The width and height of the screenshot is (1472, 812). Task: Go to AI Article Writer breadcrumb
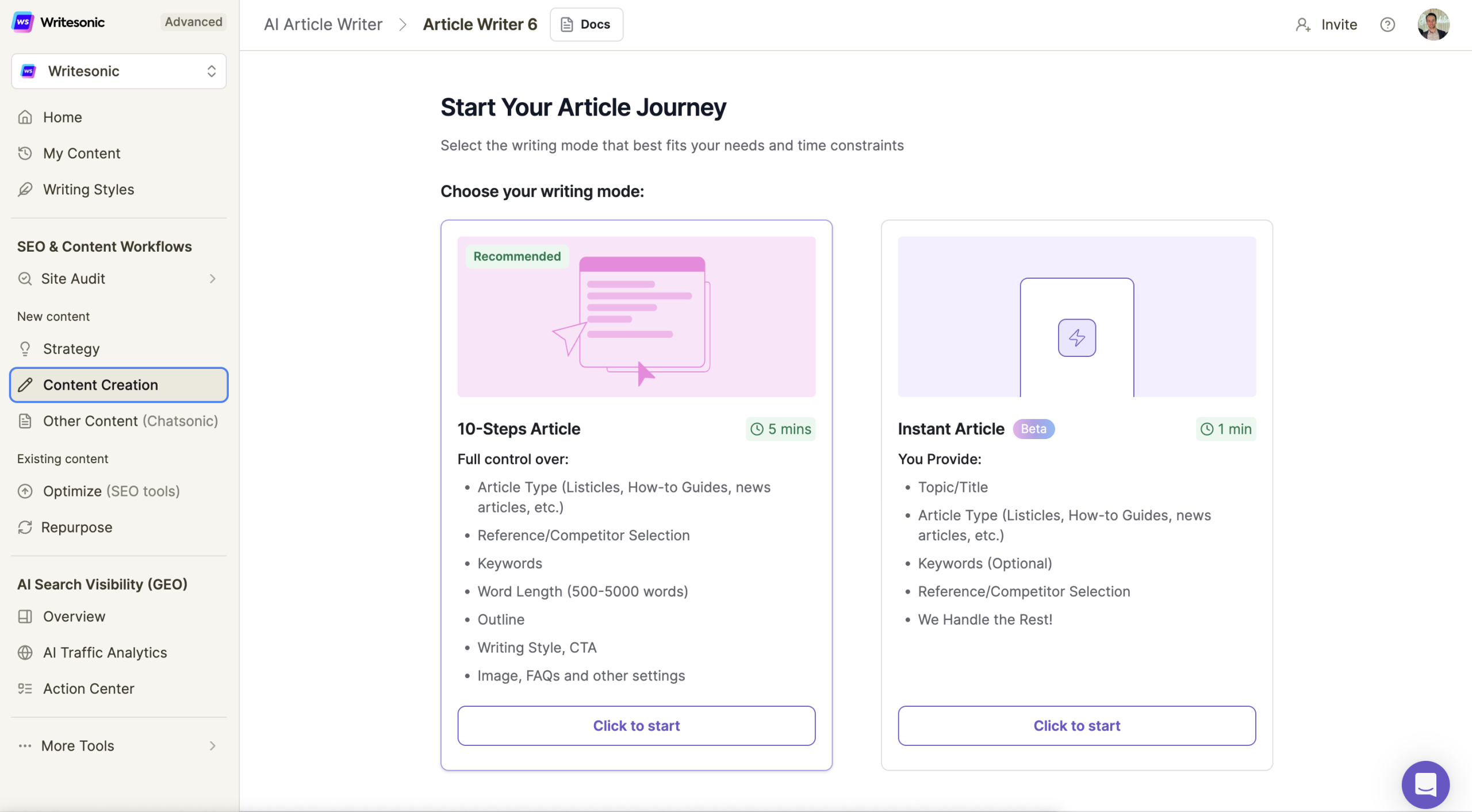(324, 24)
